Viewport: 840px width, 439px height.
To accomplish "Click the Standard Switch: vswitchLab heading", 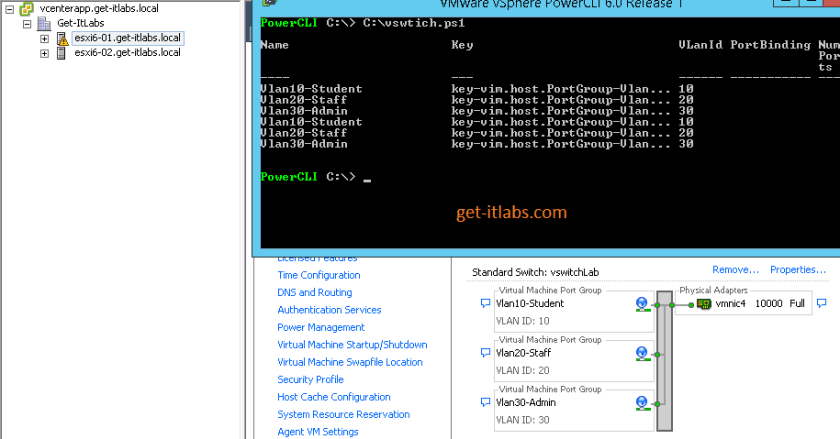I will pyautogui.click(x=535, y=272).
